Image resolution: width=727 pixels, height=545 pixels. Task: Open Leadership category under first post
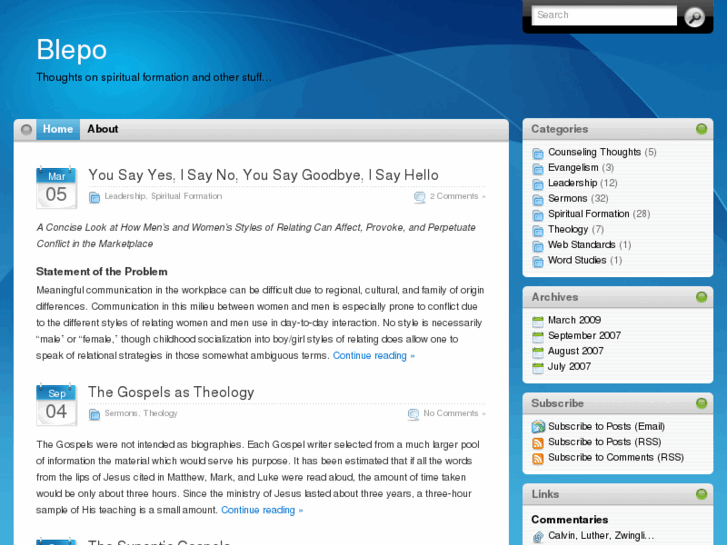pos(125,196)
